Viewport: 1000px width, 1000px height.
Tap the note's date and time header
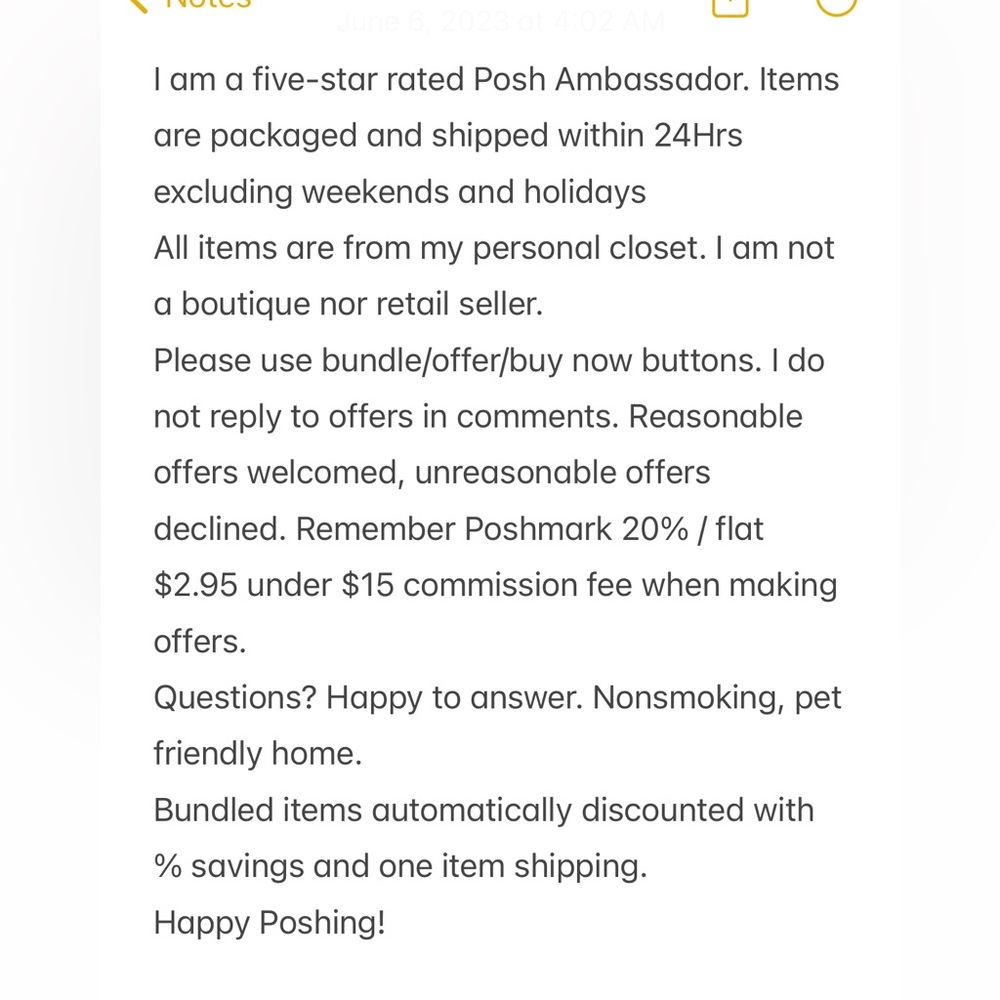[500, 22]
